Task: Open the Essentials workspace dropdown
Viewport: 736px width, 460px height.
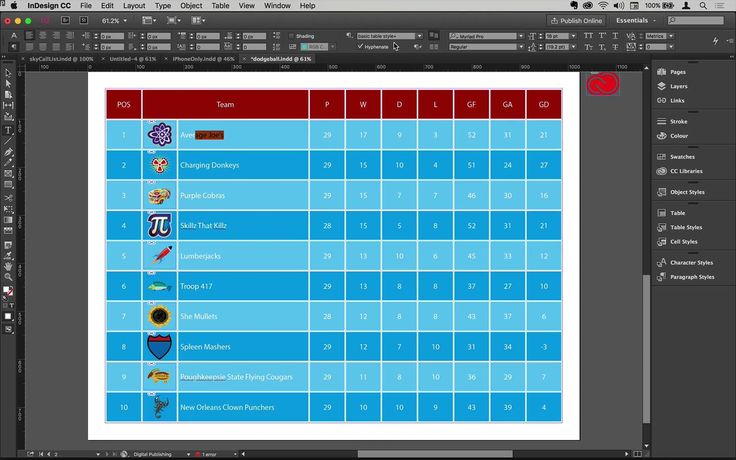Action: coord(636,21)
